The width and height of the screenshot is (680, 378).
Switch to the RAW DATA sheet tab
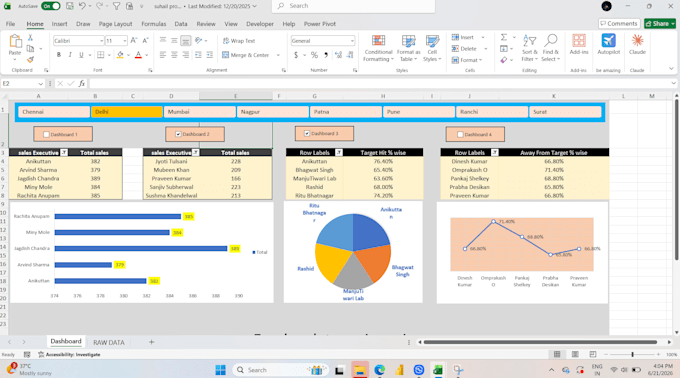coord(109,342)
